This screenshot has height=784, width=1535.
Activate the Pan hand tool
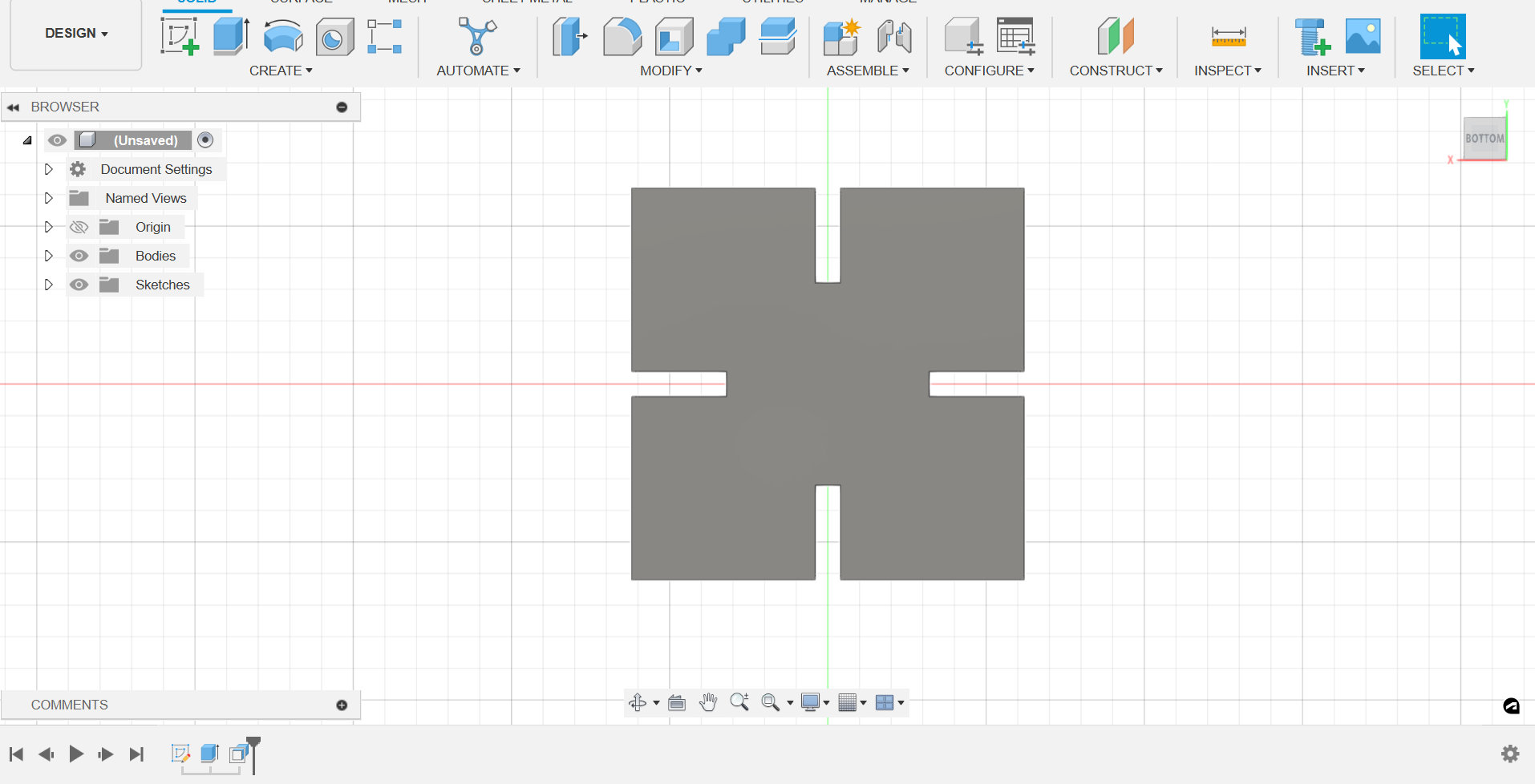[x=707, y=702]
